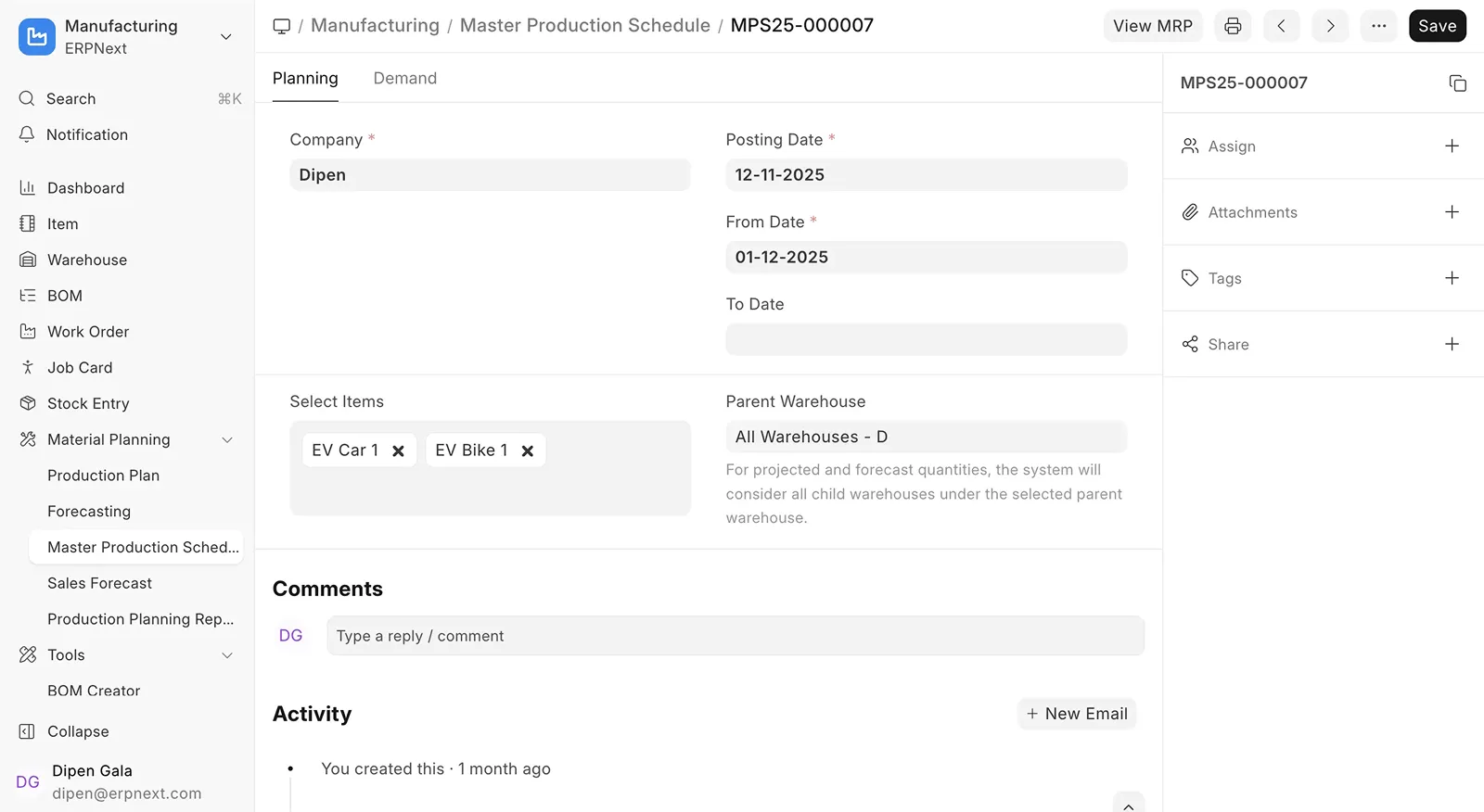
Task: Add an attachment with plus icon
Action: pos(1452,212)
